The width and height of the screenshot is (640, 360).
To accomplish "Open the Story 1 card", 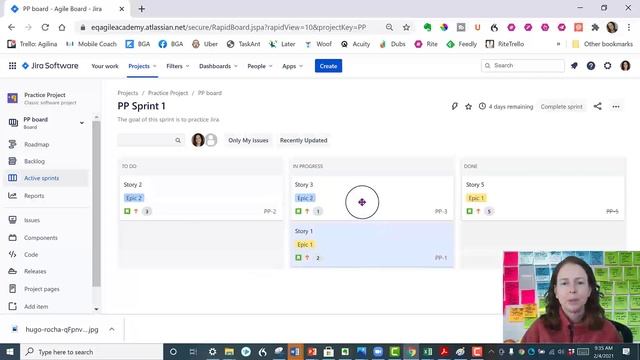I will (x=371, y=244).
